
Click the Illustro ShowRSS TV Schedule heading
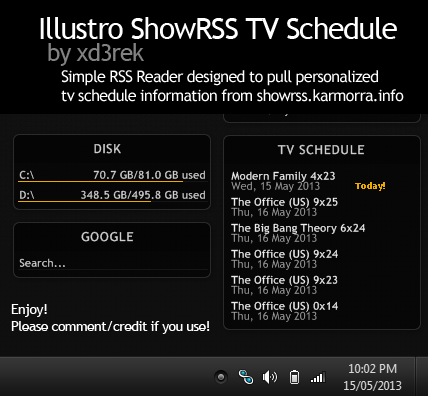click(218, 29)
